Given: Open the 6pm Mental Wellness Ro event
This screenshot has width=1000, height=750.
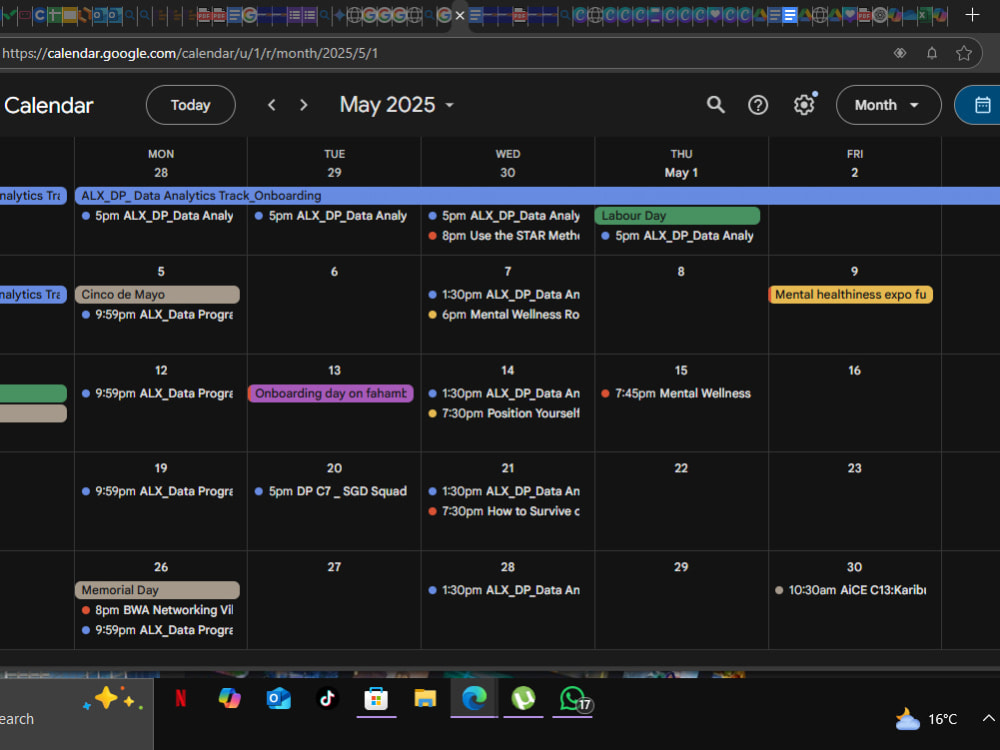Looking at the screenshot, I should tap(504, 314).
